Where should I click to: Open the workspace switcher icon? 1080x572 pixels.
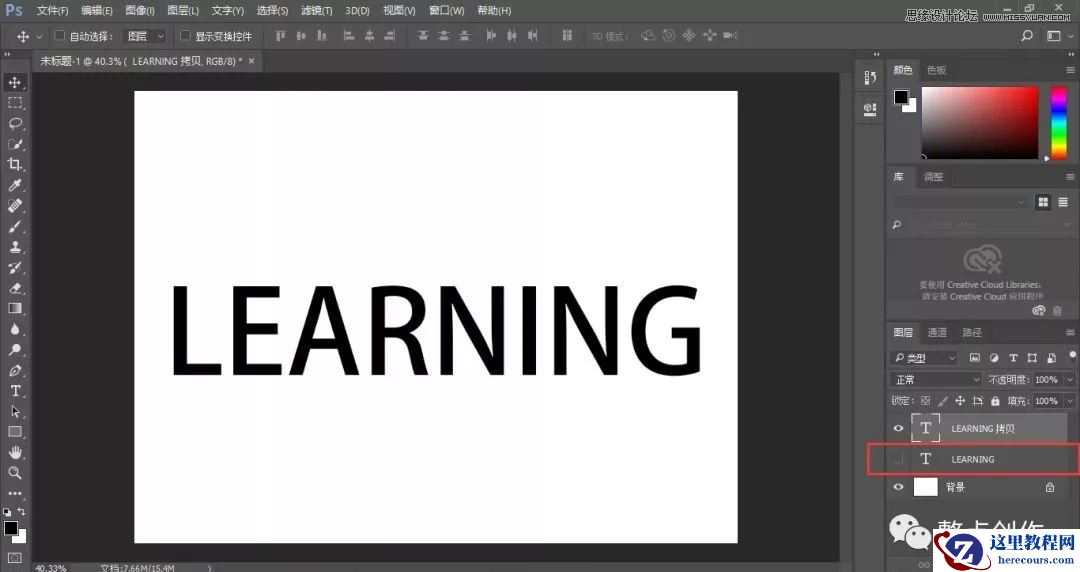[1054, 36]
